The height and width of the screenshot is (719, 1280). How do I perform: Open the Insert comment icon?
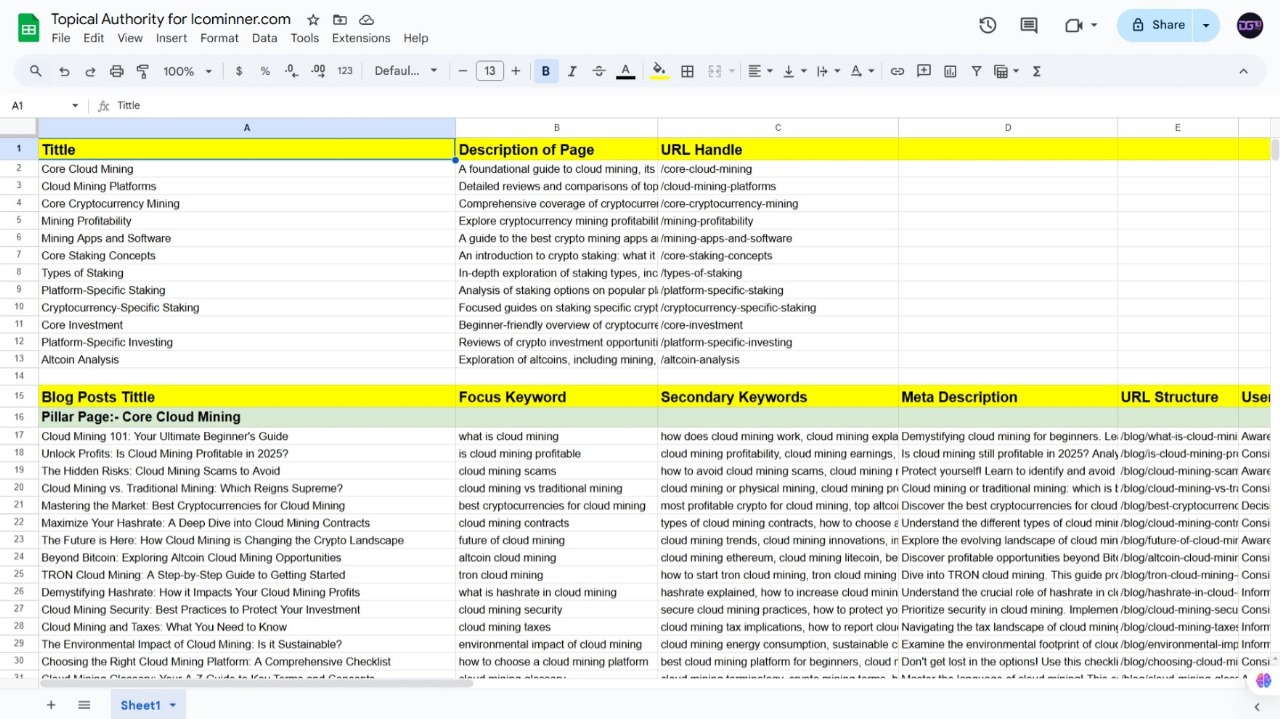pos(924,71)
